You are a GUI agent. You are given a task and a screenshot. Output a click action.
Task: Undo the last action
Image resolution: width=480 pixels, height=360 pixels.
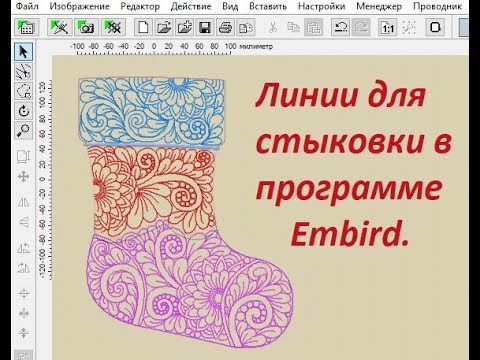[x=340, y=27]
